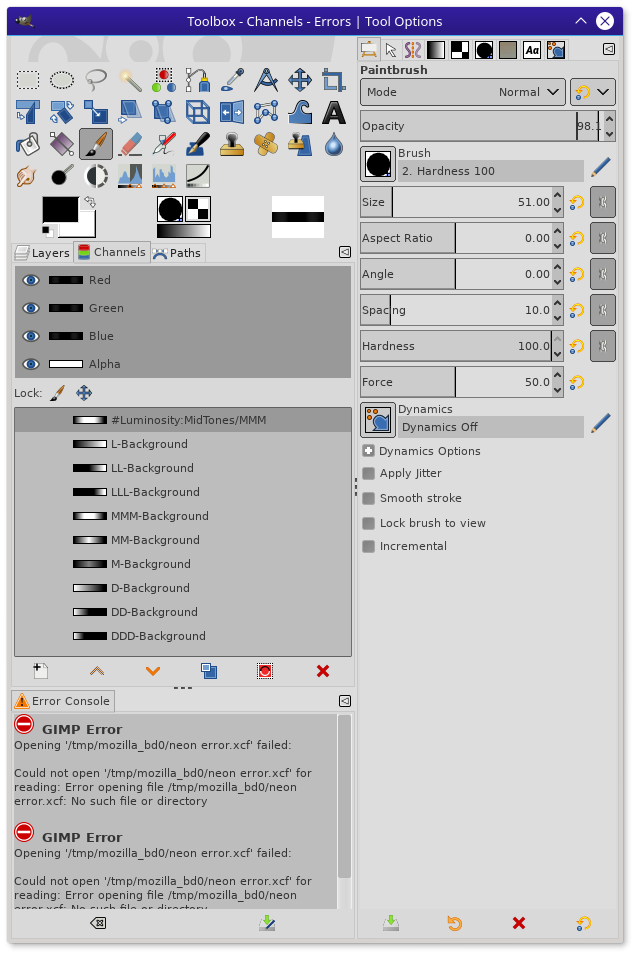This screenshot has height=956, width=636.
Task: Select the Heal bandage tool
Action: pos(266,145)
